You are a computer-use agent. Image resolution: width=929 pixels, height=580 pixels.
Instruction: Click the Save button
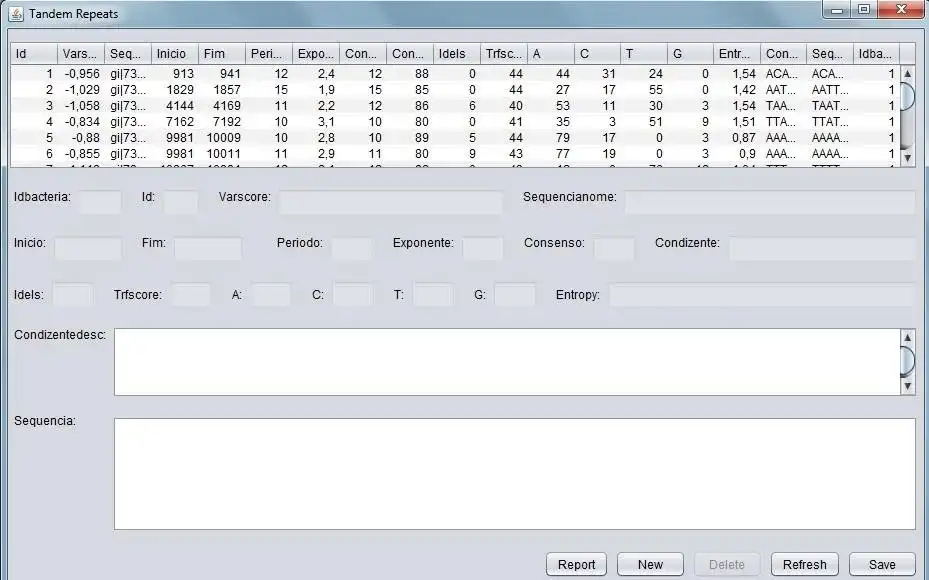881,563
